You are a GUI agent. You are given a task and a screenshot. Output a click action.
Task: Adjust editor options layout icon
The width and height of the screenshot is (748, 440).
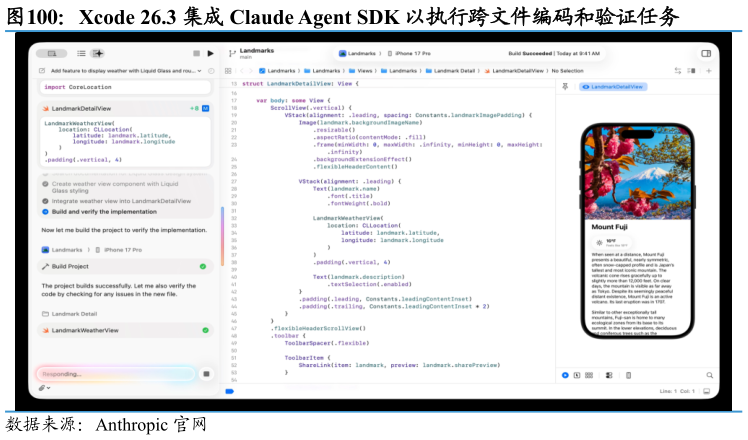(691, 71)
